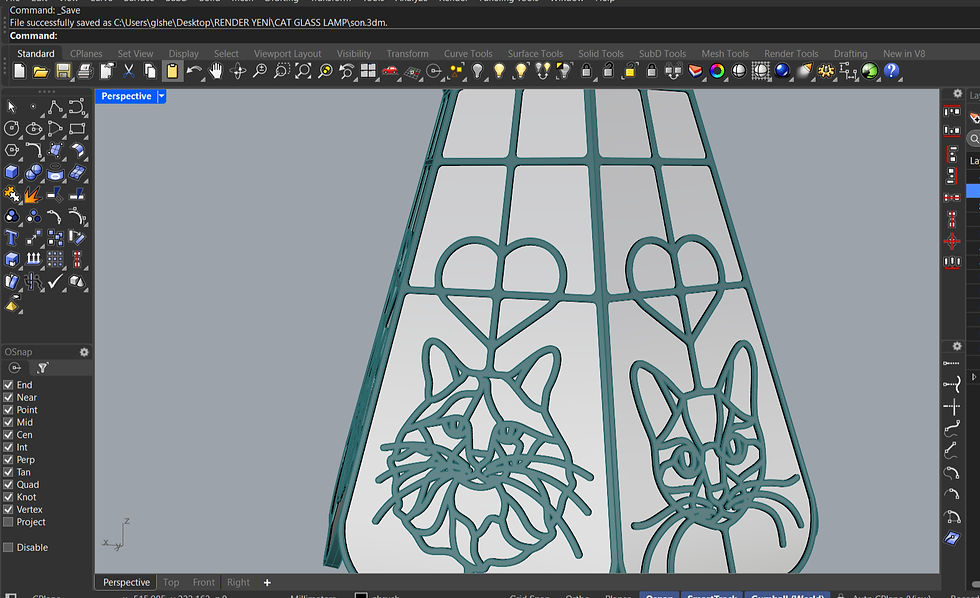
Task: Select the Cut scissors icon
Action: pyautogui.click(x=129, y=71)
